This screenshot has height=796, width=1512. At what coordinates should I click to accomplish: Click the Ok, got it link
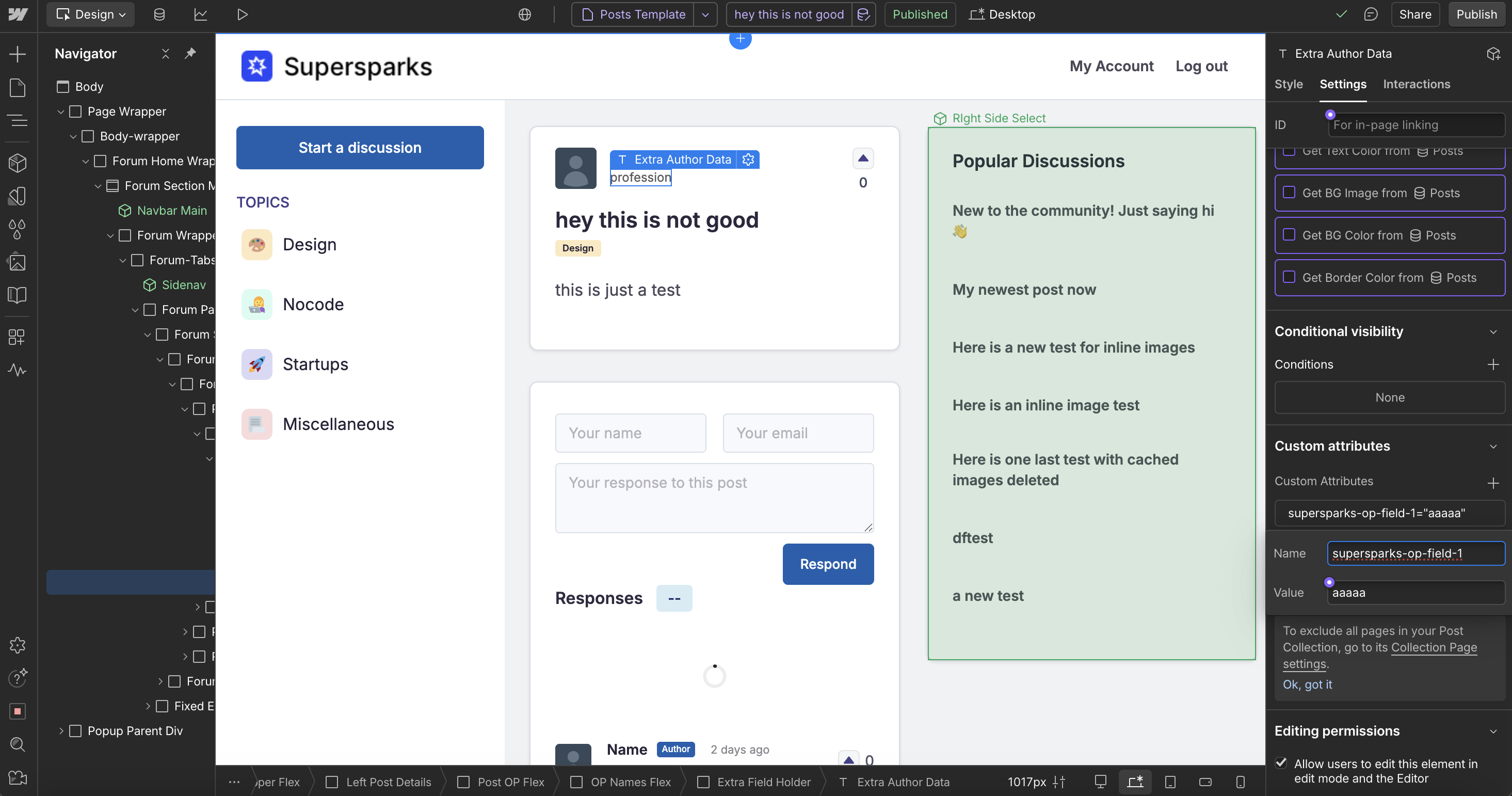(x=1307, y=684)
